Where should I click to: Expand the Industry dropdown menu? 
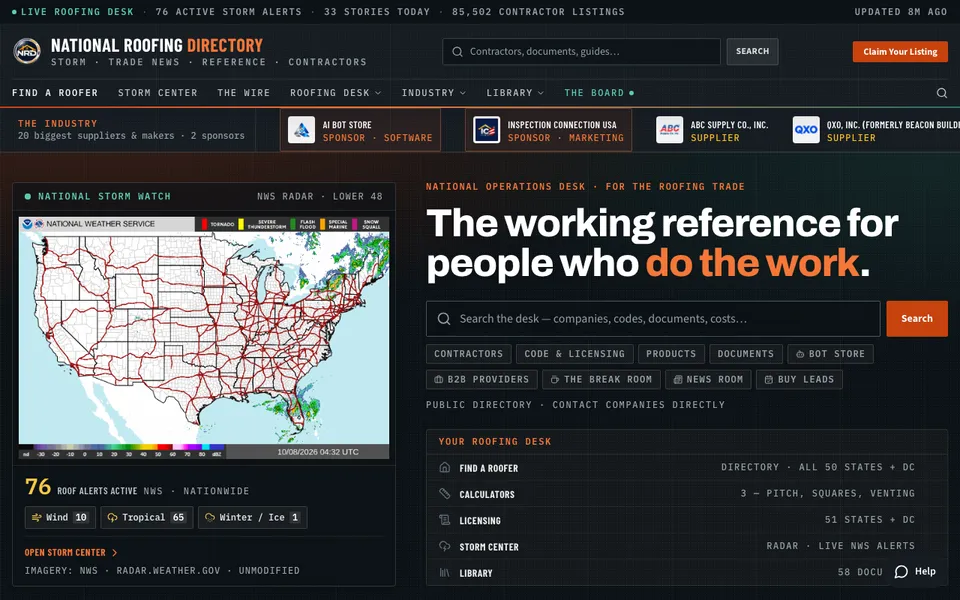(433, 93)
